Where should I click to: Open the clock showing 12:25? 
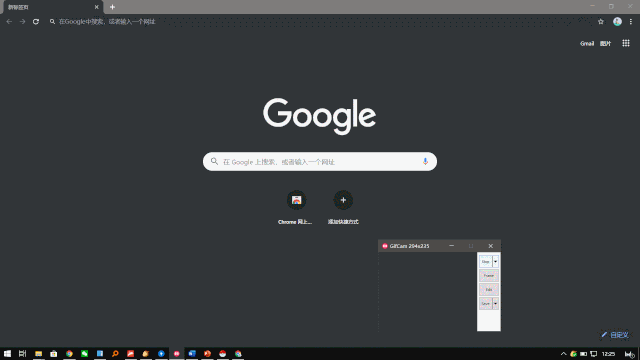[x=608, y=354]
